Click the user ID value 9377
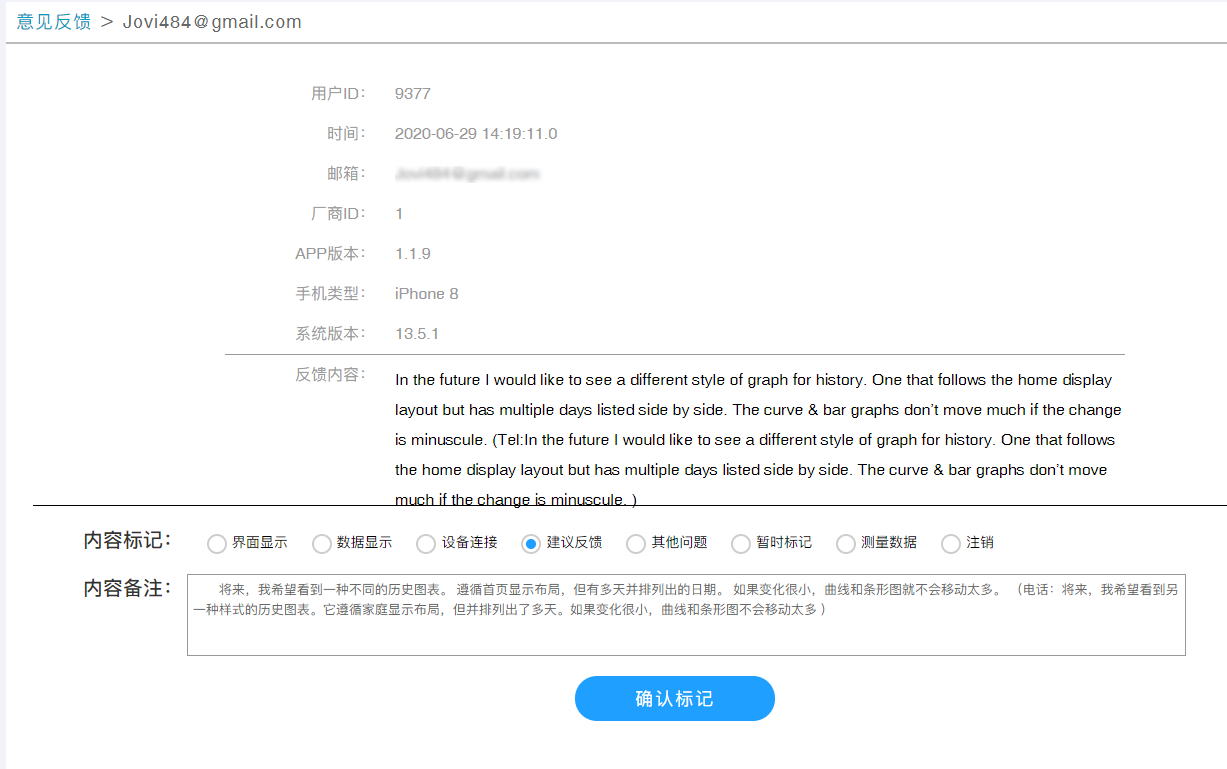 (413, 93)
